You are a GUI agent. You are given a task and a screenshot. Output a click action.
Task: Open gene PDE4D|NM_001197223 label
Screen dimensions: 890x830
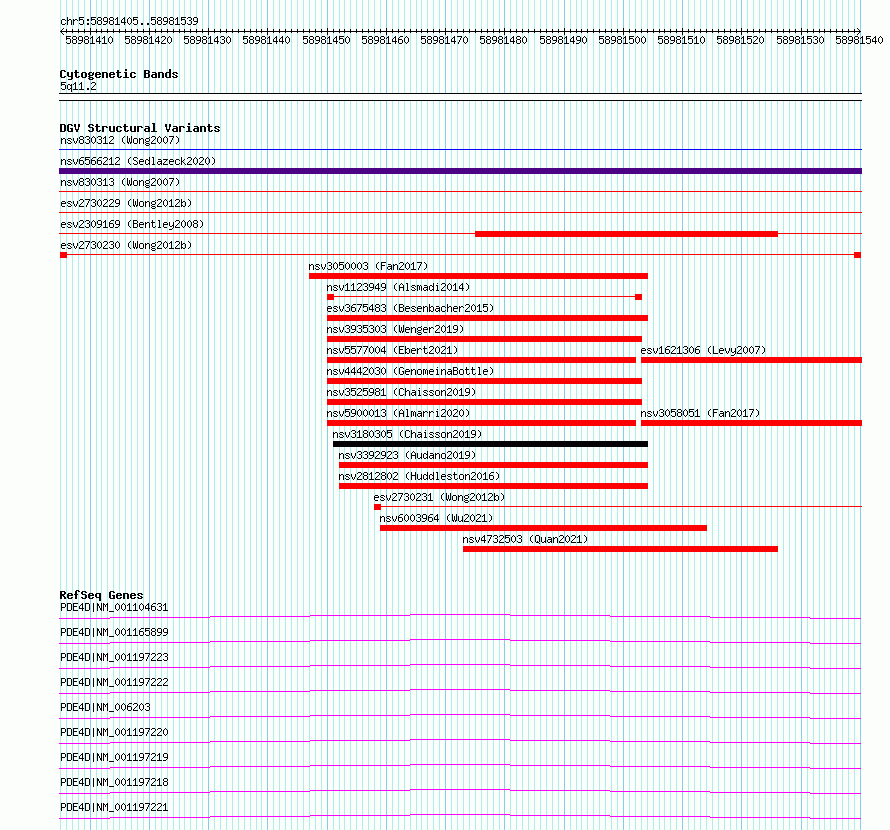[x=114, y=657]
